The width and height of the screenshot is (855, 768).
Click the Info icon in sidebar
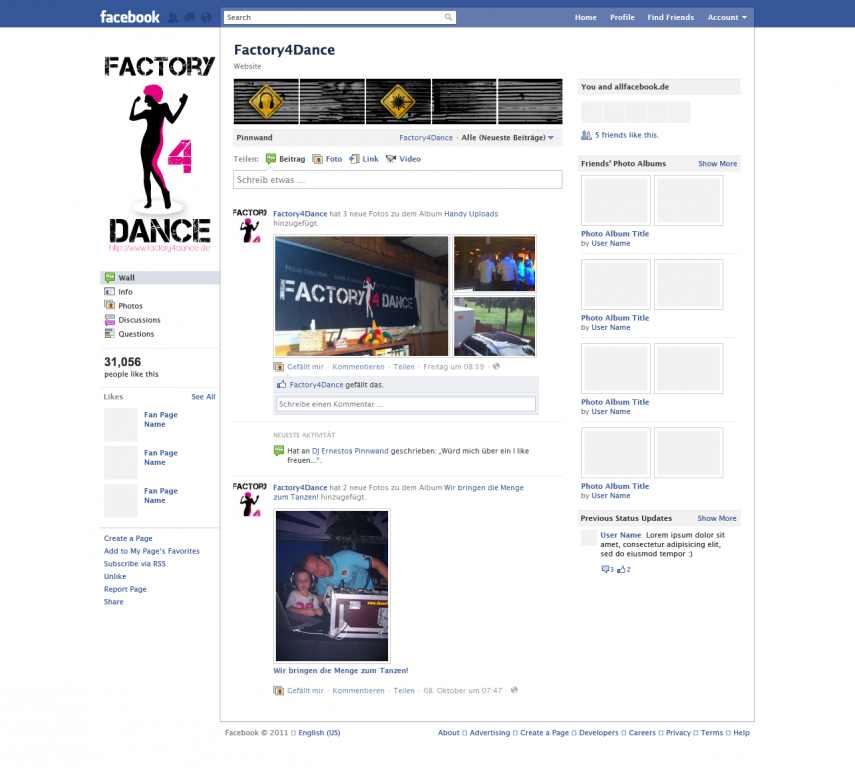point(110,291)
